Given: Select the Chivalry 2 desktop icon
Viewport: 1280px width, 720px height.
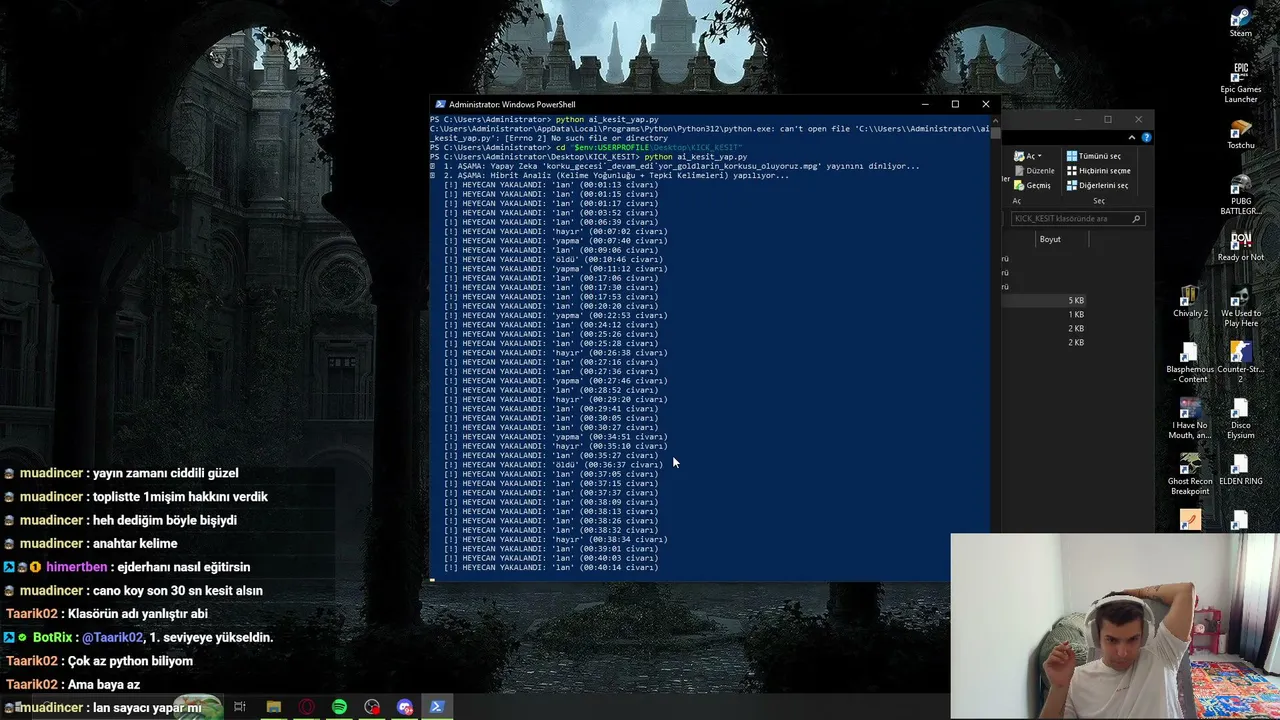Looking at the screenshot, I should tap(1190, 302).
